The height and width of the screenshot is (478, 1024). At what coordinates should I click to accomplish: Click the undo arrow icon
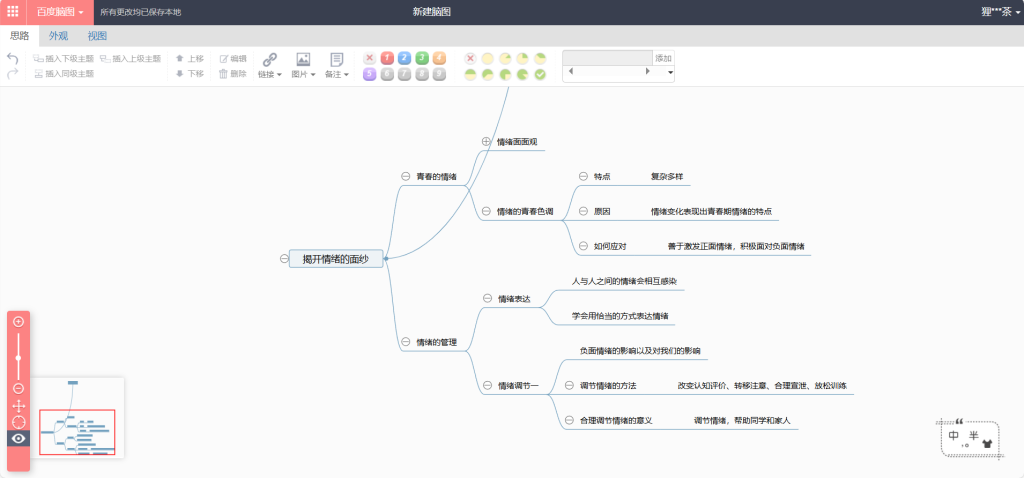click(12, 58)
